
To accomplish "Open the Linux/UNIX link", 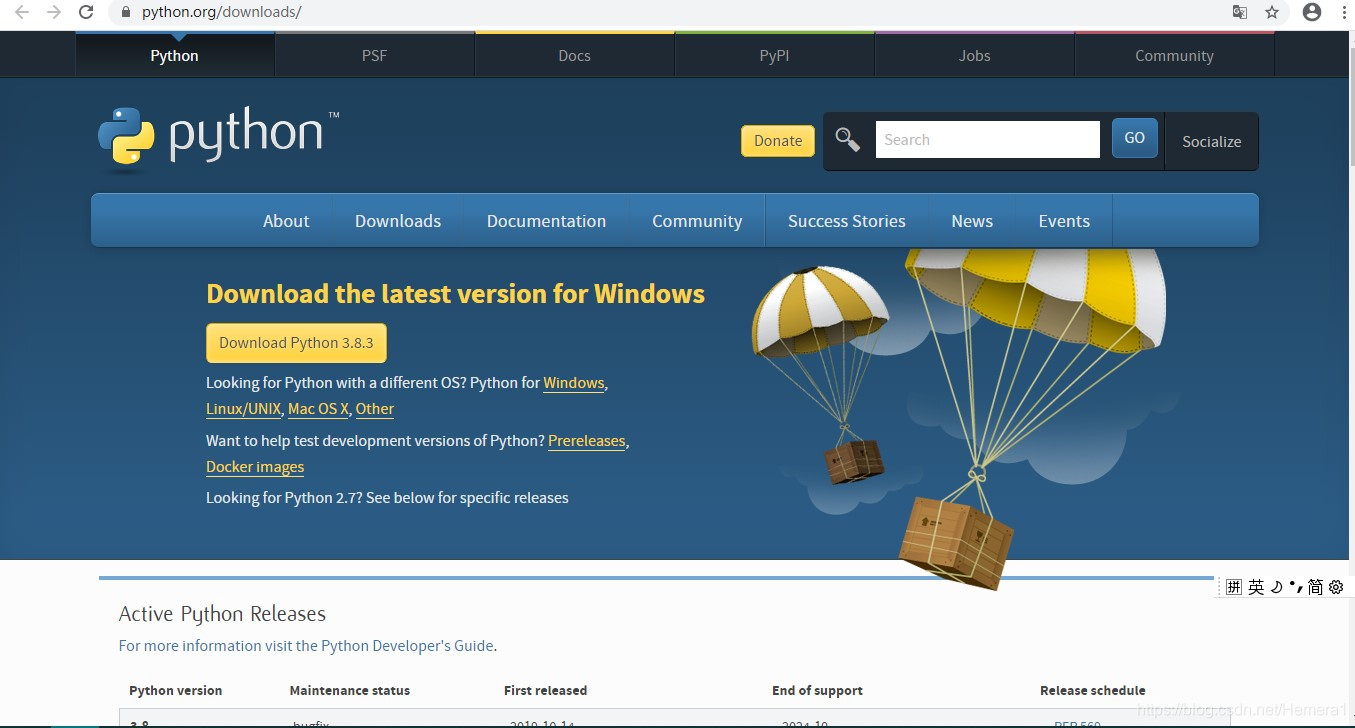I will [244, 409].
